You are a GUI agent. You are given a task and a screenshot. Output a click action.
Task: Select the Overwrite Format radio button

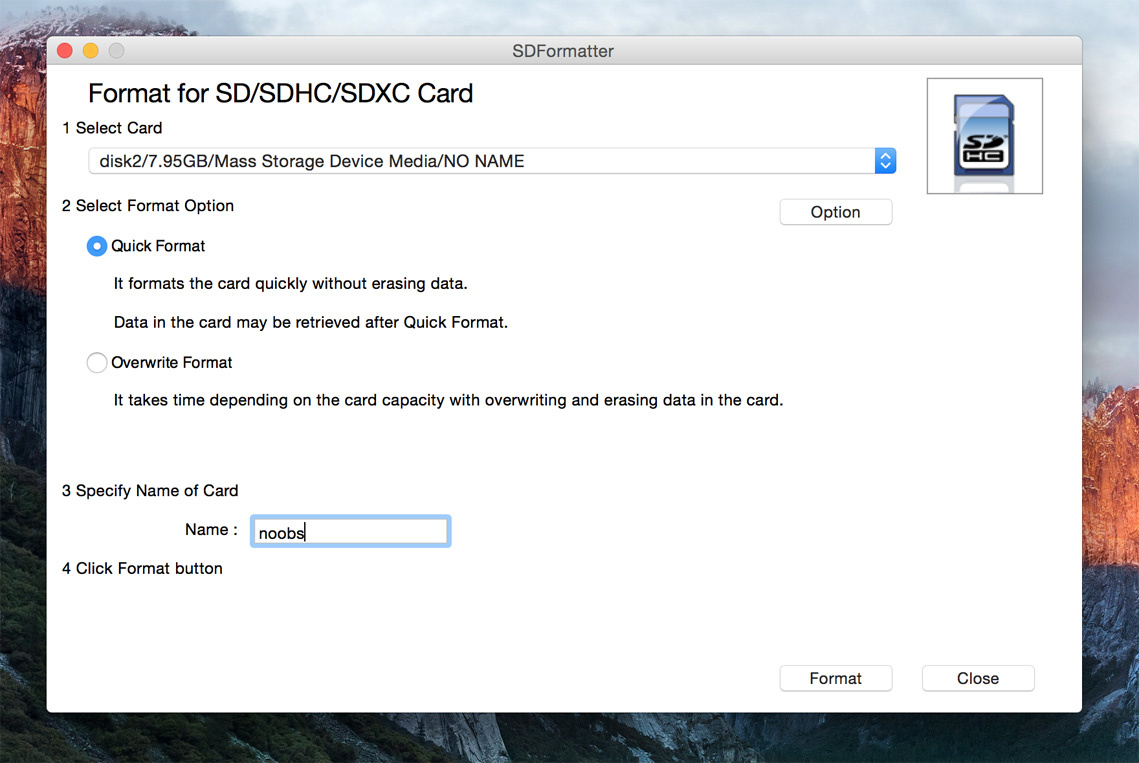[x=97, y=363]
